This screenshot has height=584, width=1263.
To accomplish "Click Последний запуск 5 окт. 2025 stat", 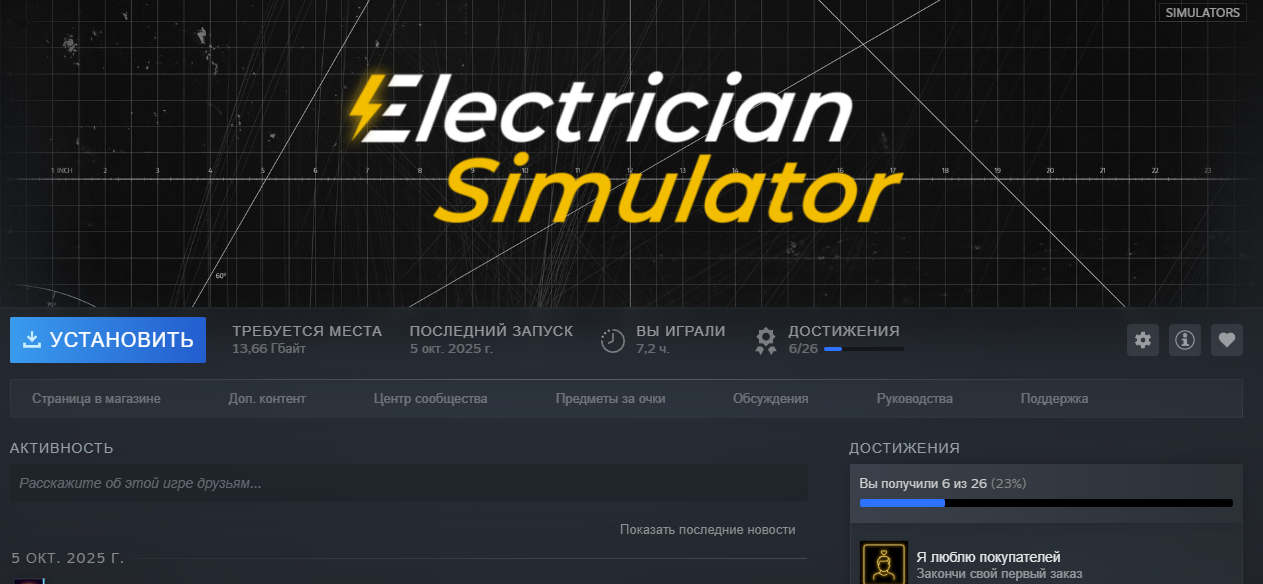I will point(491,340).
